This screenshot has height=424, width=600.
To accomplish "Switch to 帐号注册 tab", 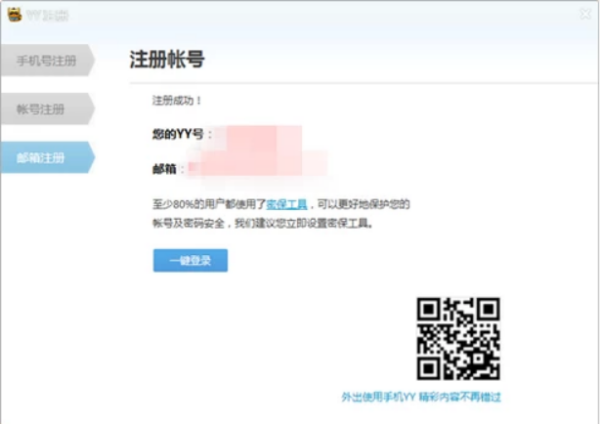I will pyautogui.click(x=47, y=109).
